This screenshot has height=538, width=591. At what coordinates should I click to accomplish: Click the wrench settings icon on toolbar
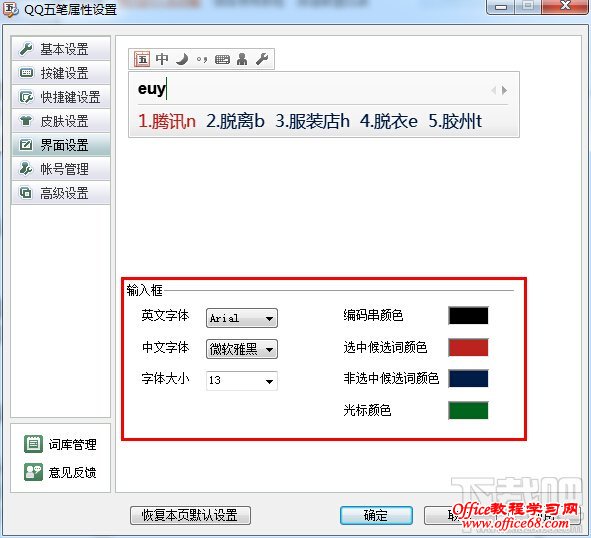[262, 59]
